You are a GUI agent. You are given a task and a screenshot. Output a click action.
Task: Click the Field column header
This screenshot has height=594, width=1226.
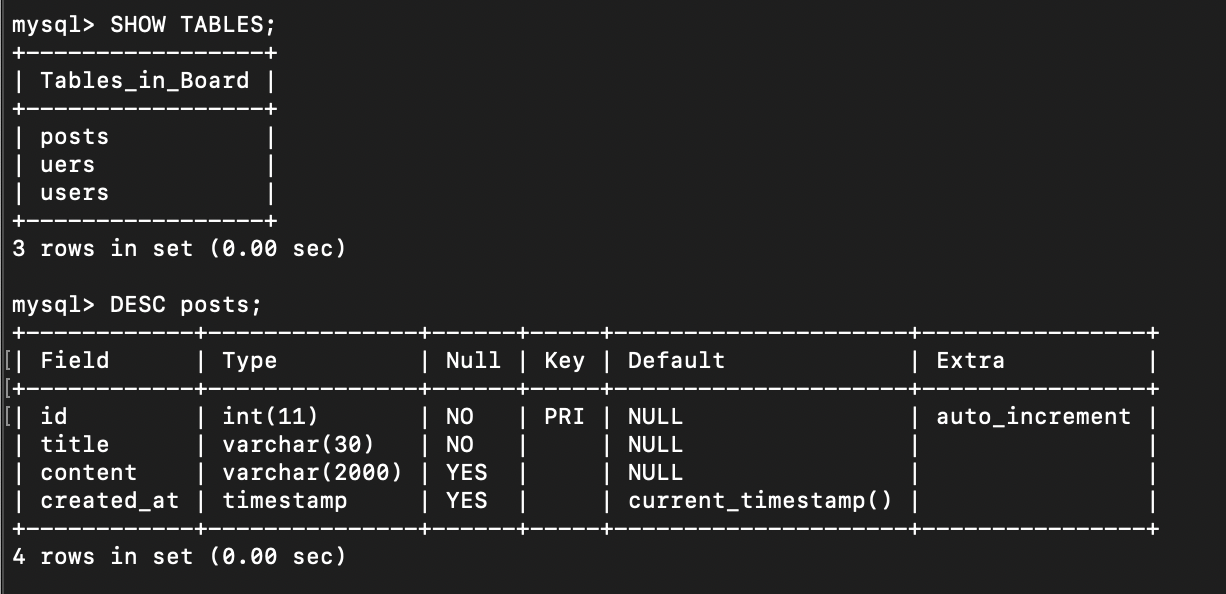pos(75,360)
